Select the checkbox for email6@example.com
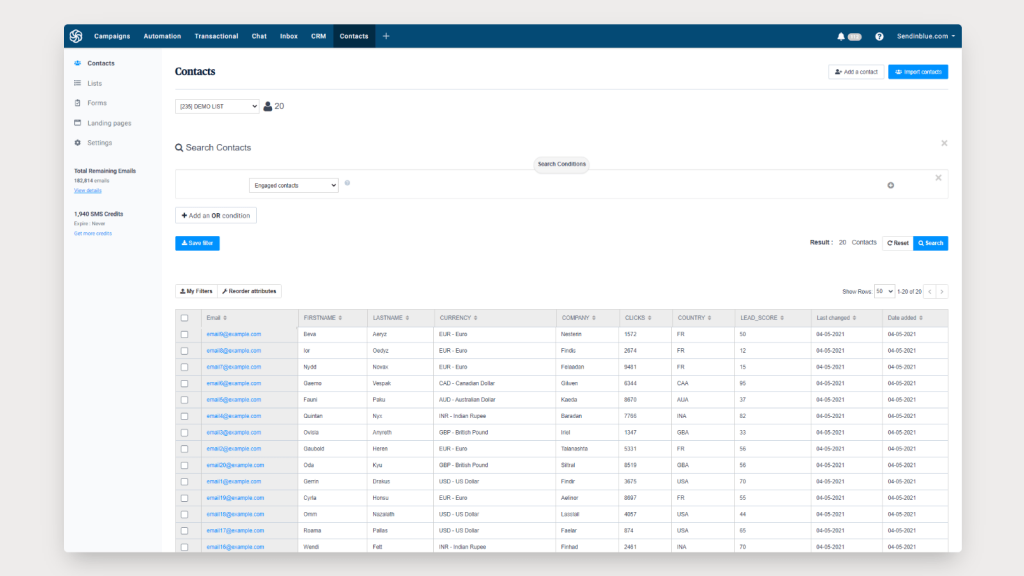The image size is (1024, 576). click(x=185, y=383)
